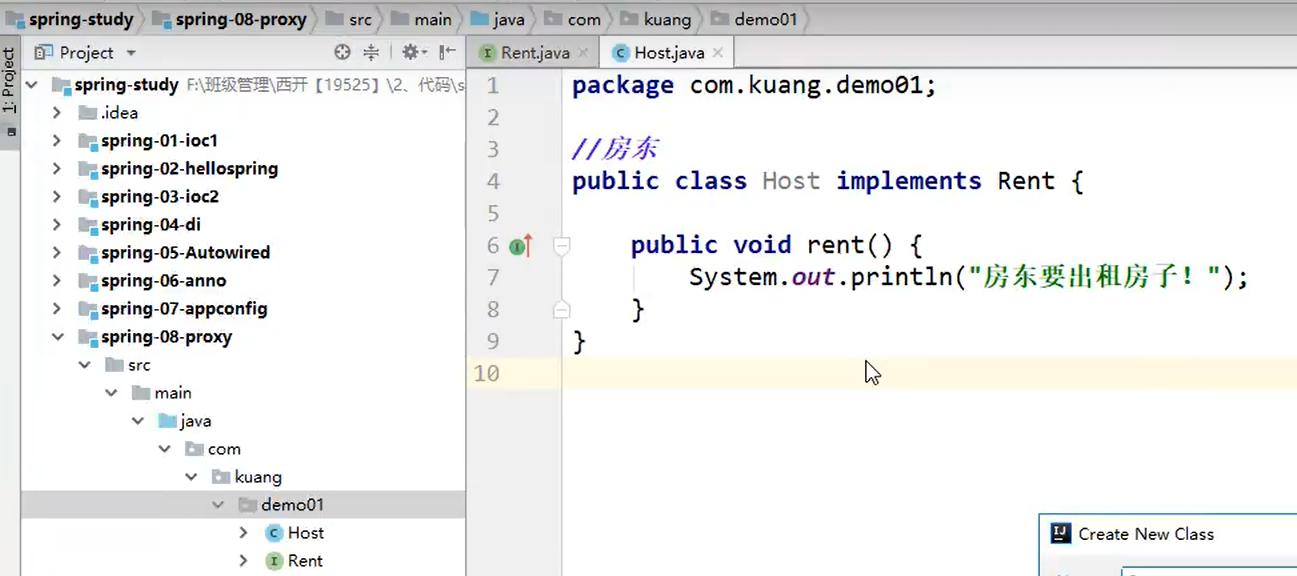
Task: Click the implements gutter icon on line 6
Action: click(520, 245)
